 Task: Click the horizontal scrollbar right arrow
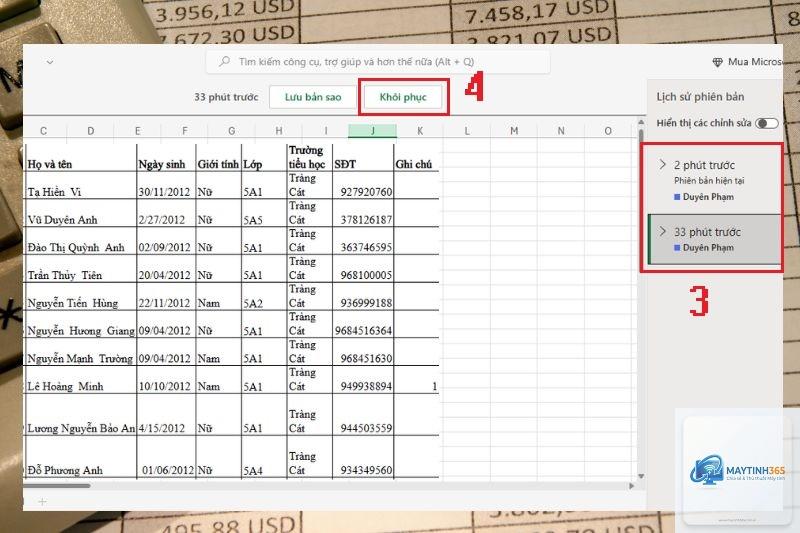pos(632,486)
